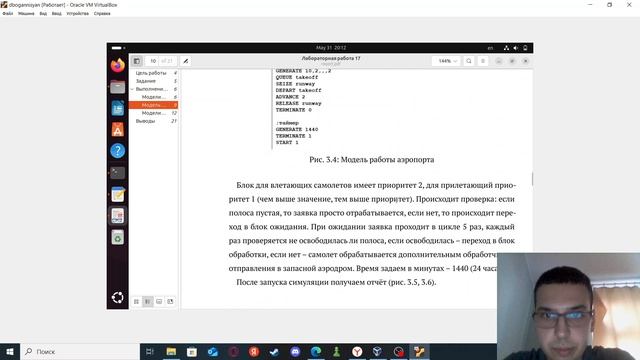This screenshot has width=640, height=360.
Task: Open the 'Машина' menu in VirtualBox
Action: 26,13
